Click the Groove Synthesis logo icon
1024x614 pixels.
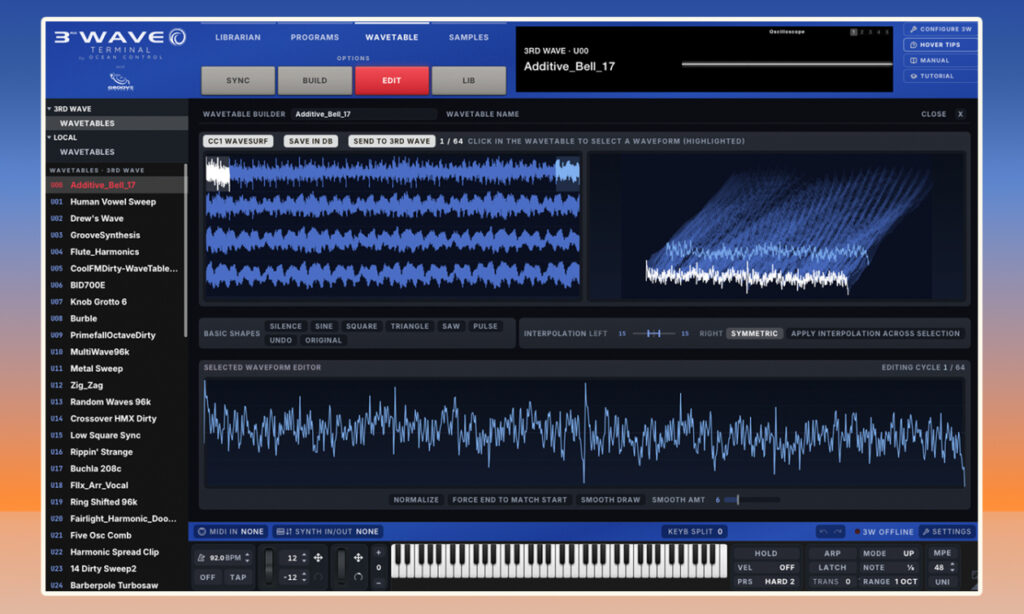(x=120, y=82)
